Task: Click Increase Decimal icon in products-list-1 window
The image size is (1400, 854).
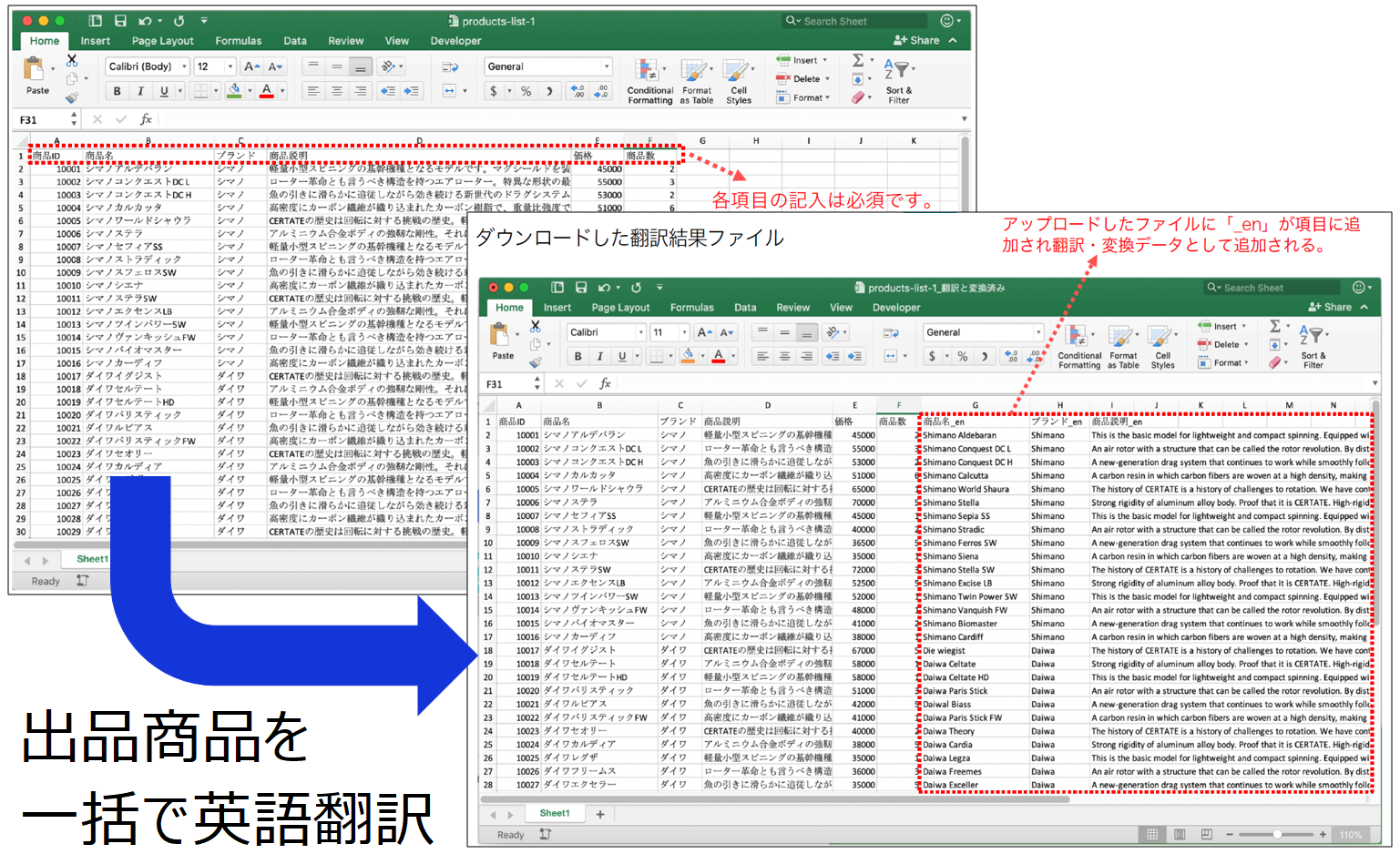Action: coord(577,91)
